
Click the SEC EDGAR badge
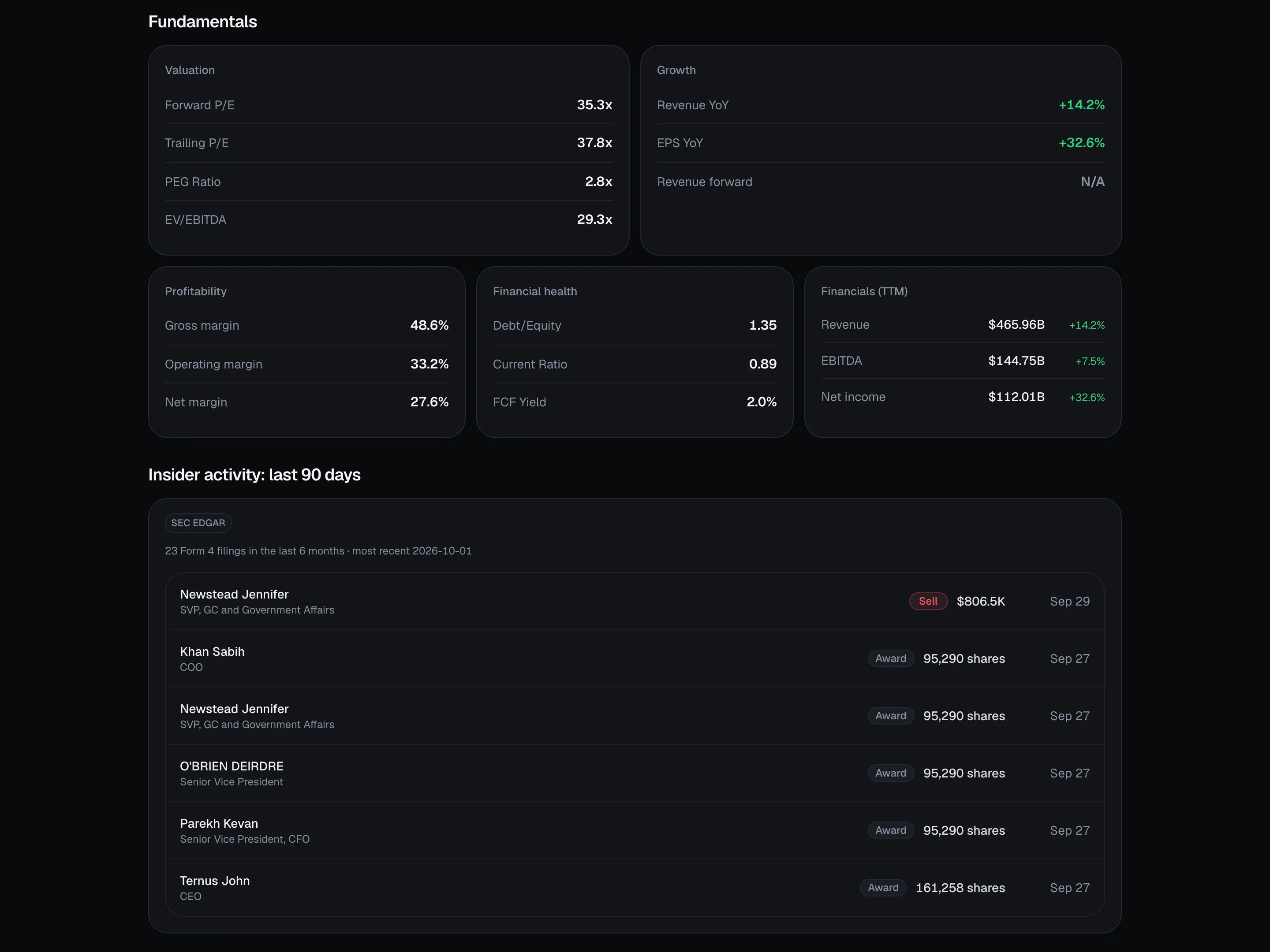pos(198,523)
